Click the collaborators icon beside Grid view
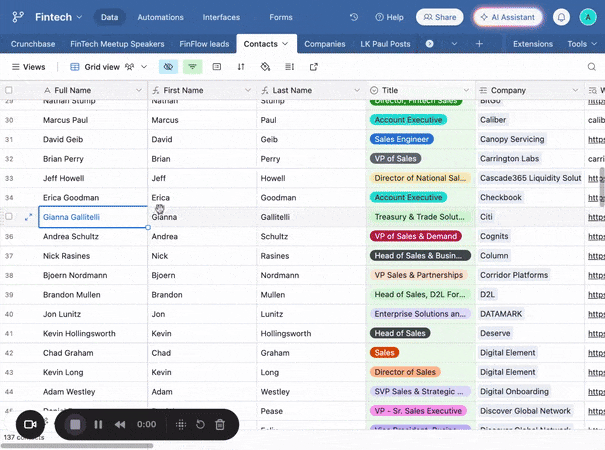This screenshot has width=605, height=450. (x=130, y=67)
